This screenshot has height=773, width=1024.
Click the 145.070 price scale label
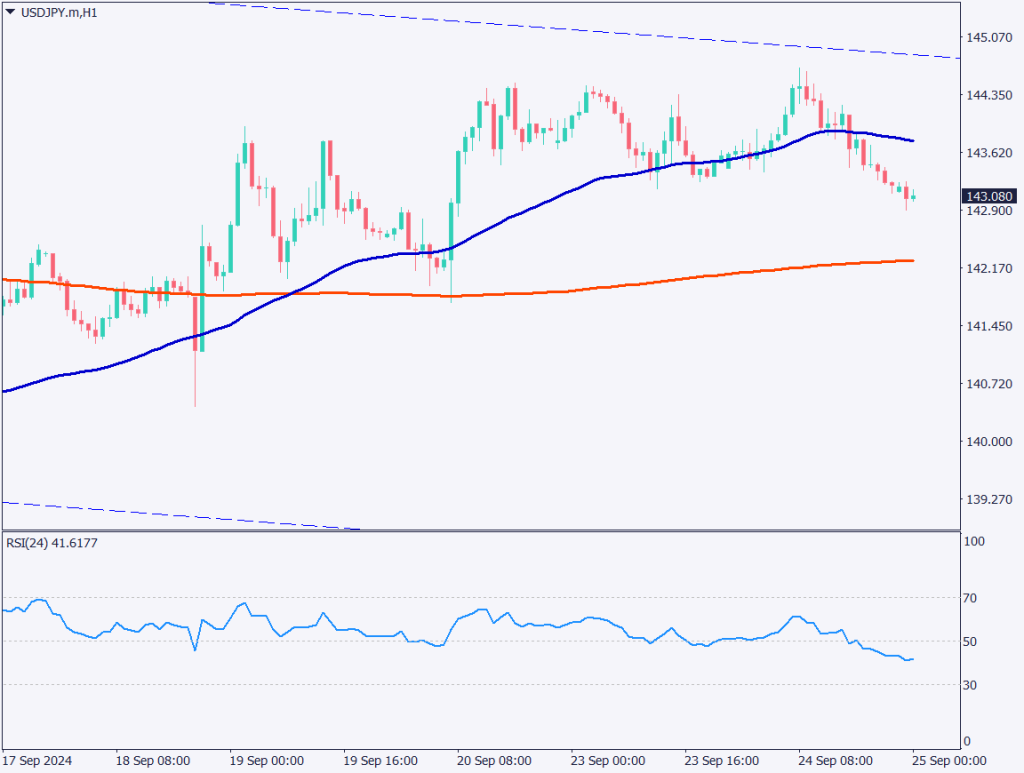pos(989,38)
